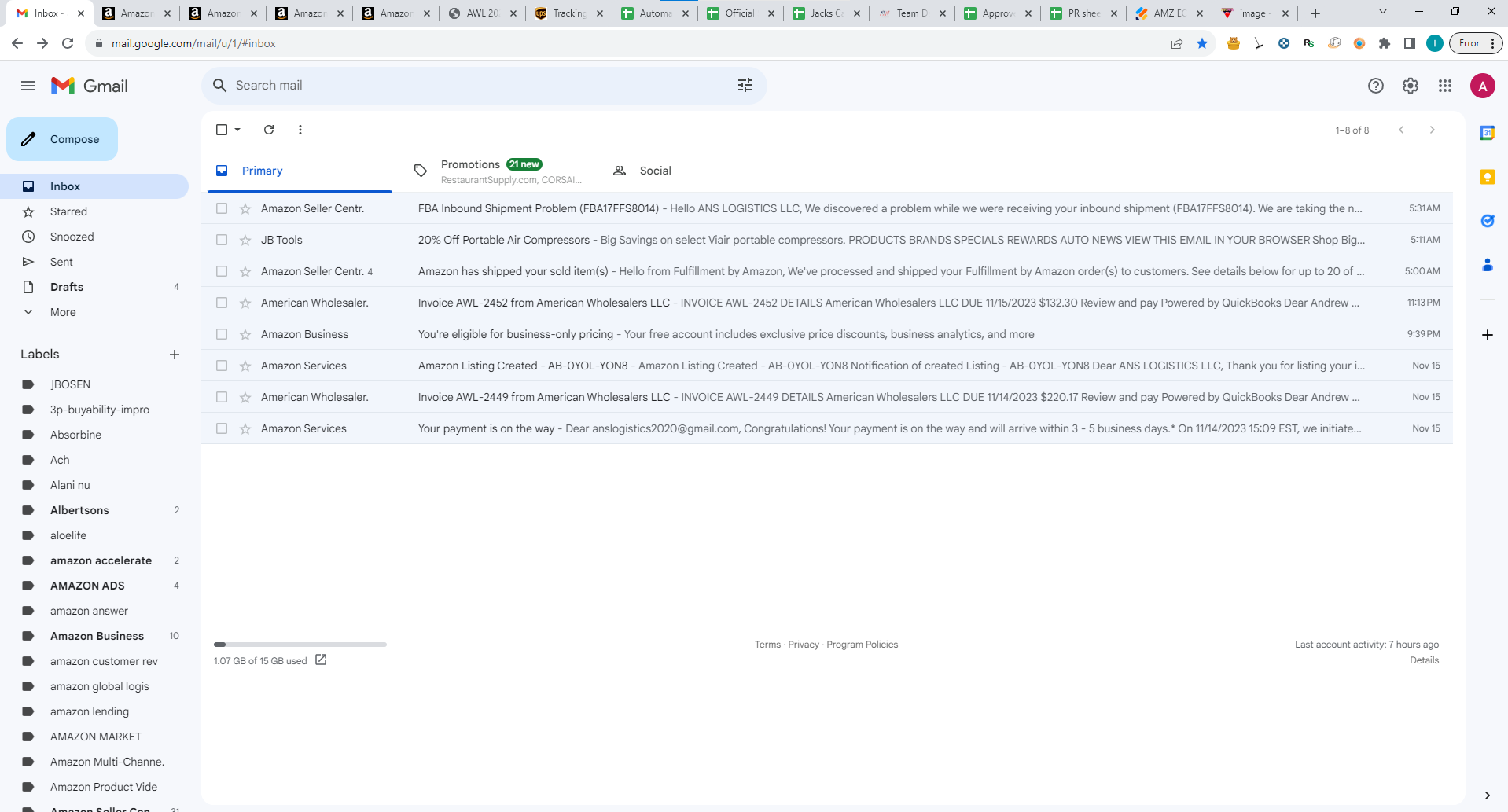
Task: Select the FBA Inbound Shipment Problem email checkbox
Action: pyautogui.click(x=222, y=208)
